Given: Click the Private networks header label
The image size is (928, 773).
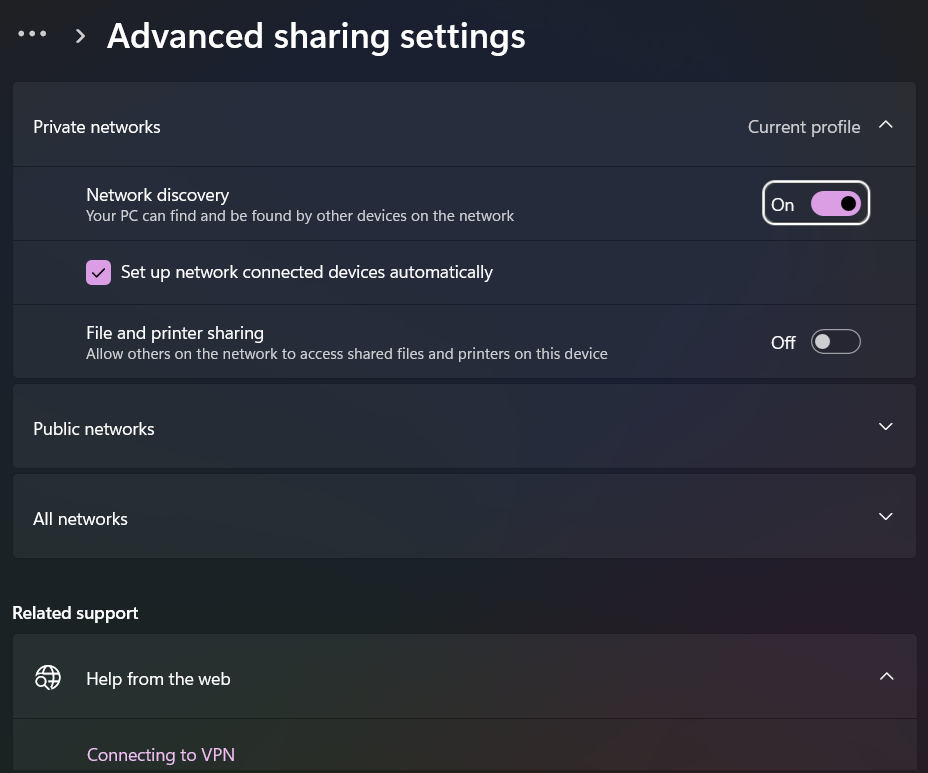Looking at the screenshot, I should tap(97, 127).
